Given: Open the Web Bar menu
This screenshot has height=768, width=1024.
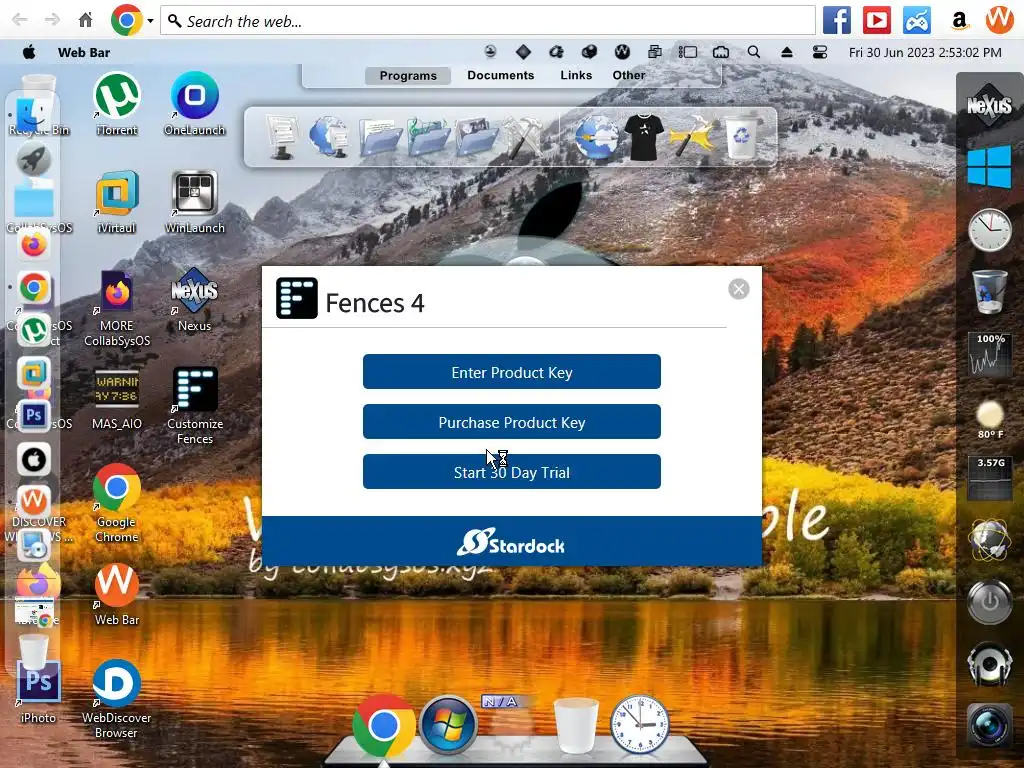Looking at the screenshot, I should [x=84, y=52].
